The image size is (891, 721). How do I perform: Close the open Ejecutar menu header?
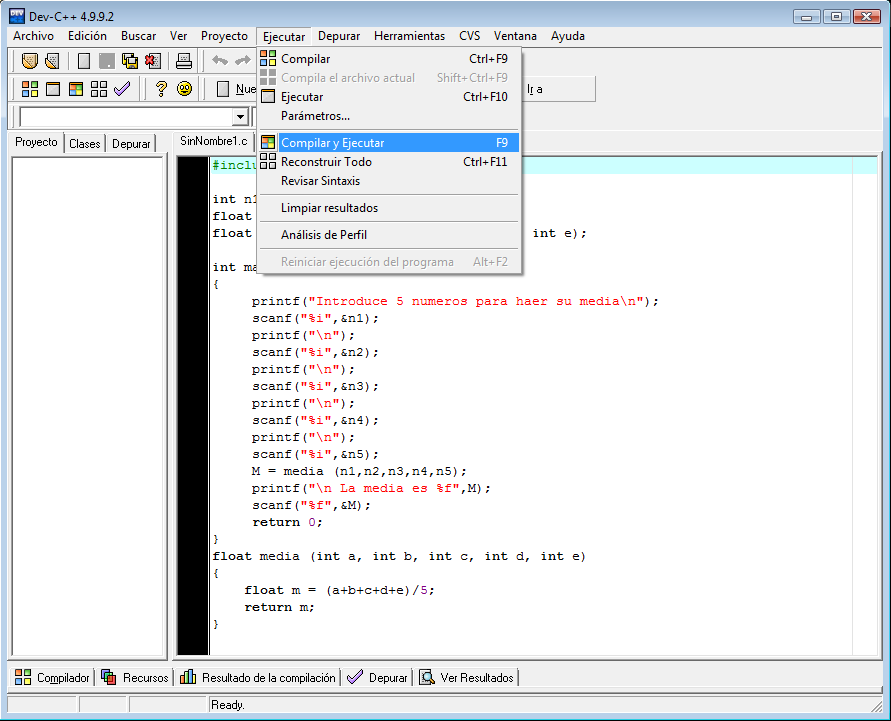(284, 36)
